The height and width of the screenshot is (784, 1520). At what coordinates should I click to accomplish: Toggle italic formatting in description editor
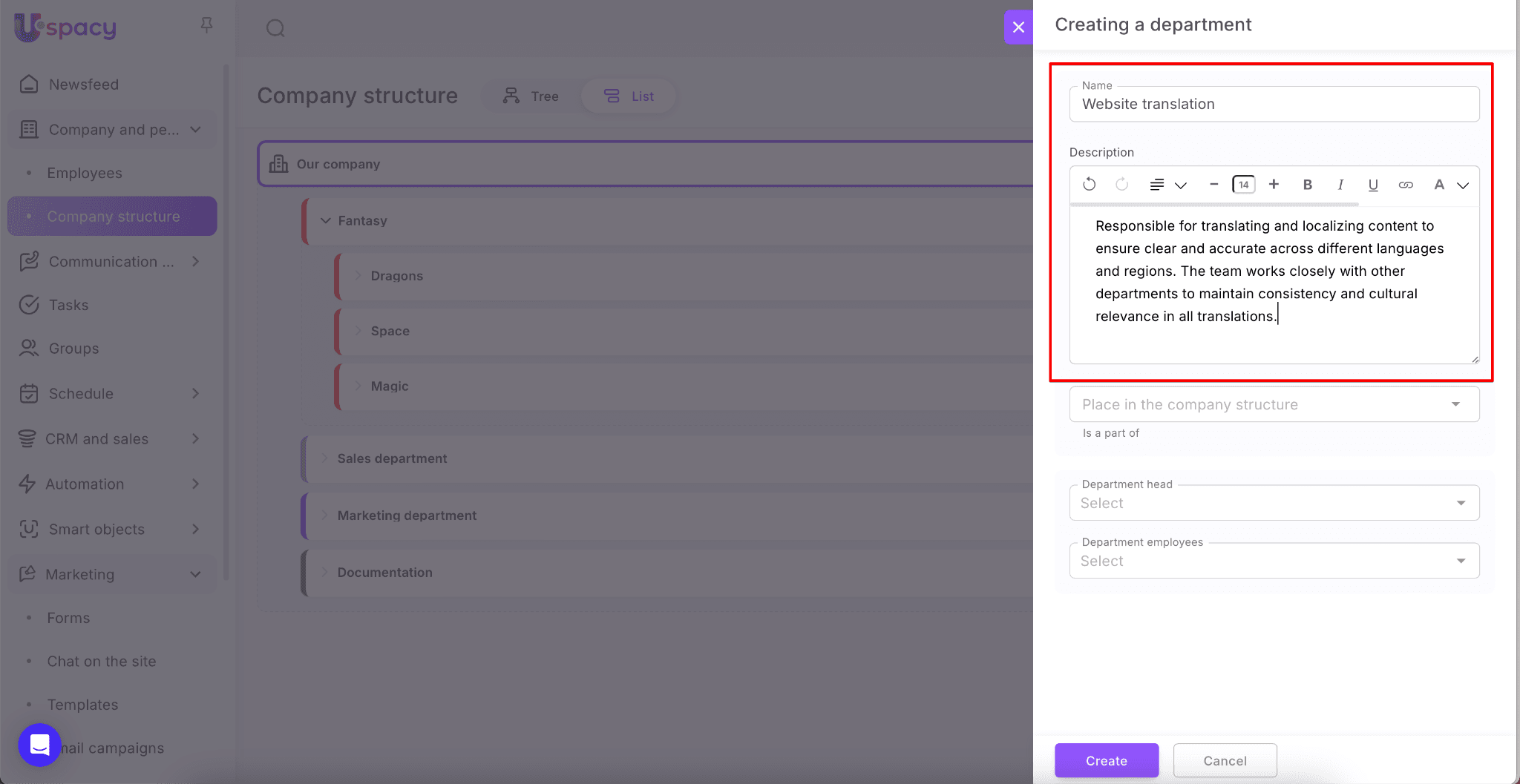[1340, 185]
